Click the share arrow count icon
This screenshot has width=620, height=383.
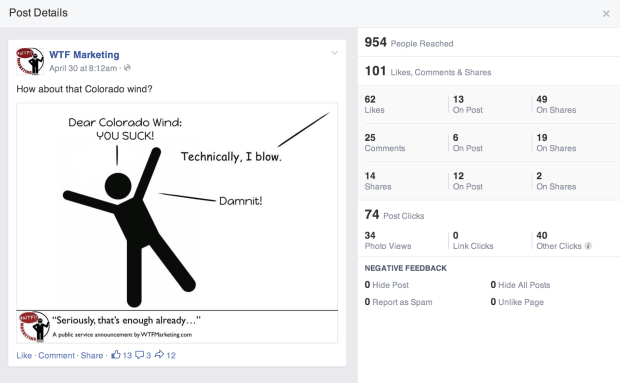click(159, 354)
